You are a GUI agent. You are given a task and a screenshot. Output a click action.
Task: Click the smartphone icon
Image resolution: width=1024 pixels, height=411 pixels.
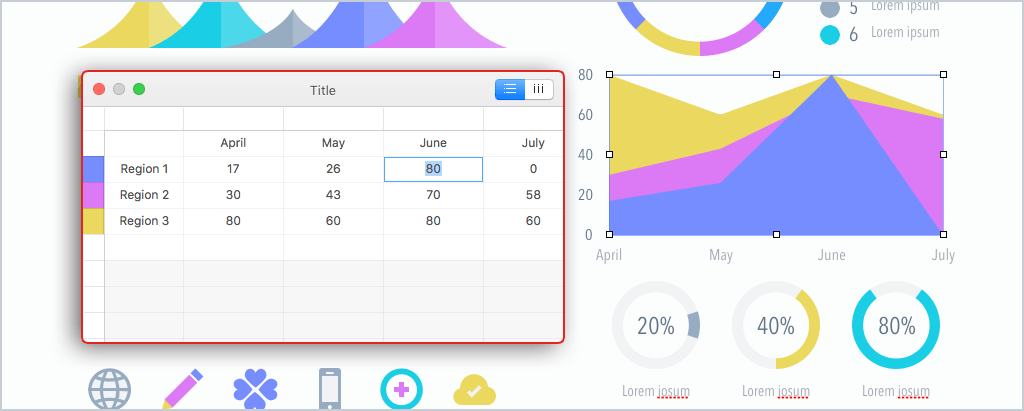pos(330,389)
